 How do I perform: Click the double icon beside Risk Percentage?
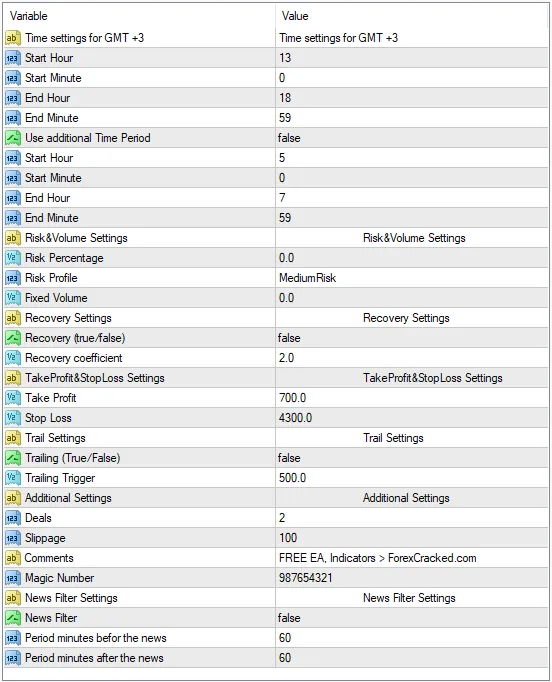(x=13, y=258)
